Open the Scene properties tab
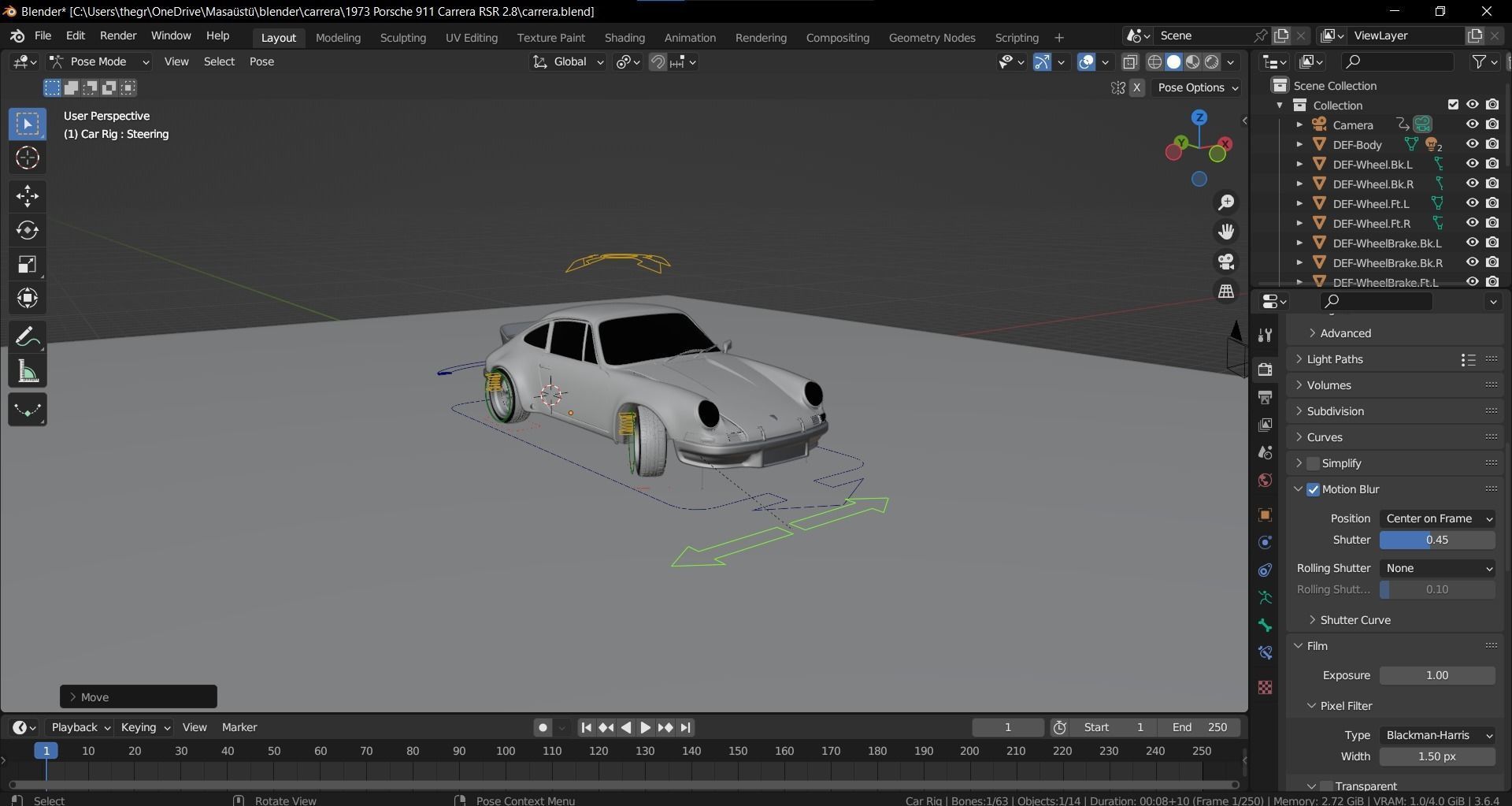Viewport: 1512px width, 806px height. pyautogui.click(x=1266, y=452)
